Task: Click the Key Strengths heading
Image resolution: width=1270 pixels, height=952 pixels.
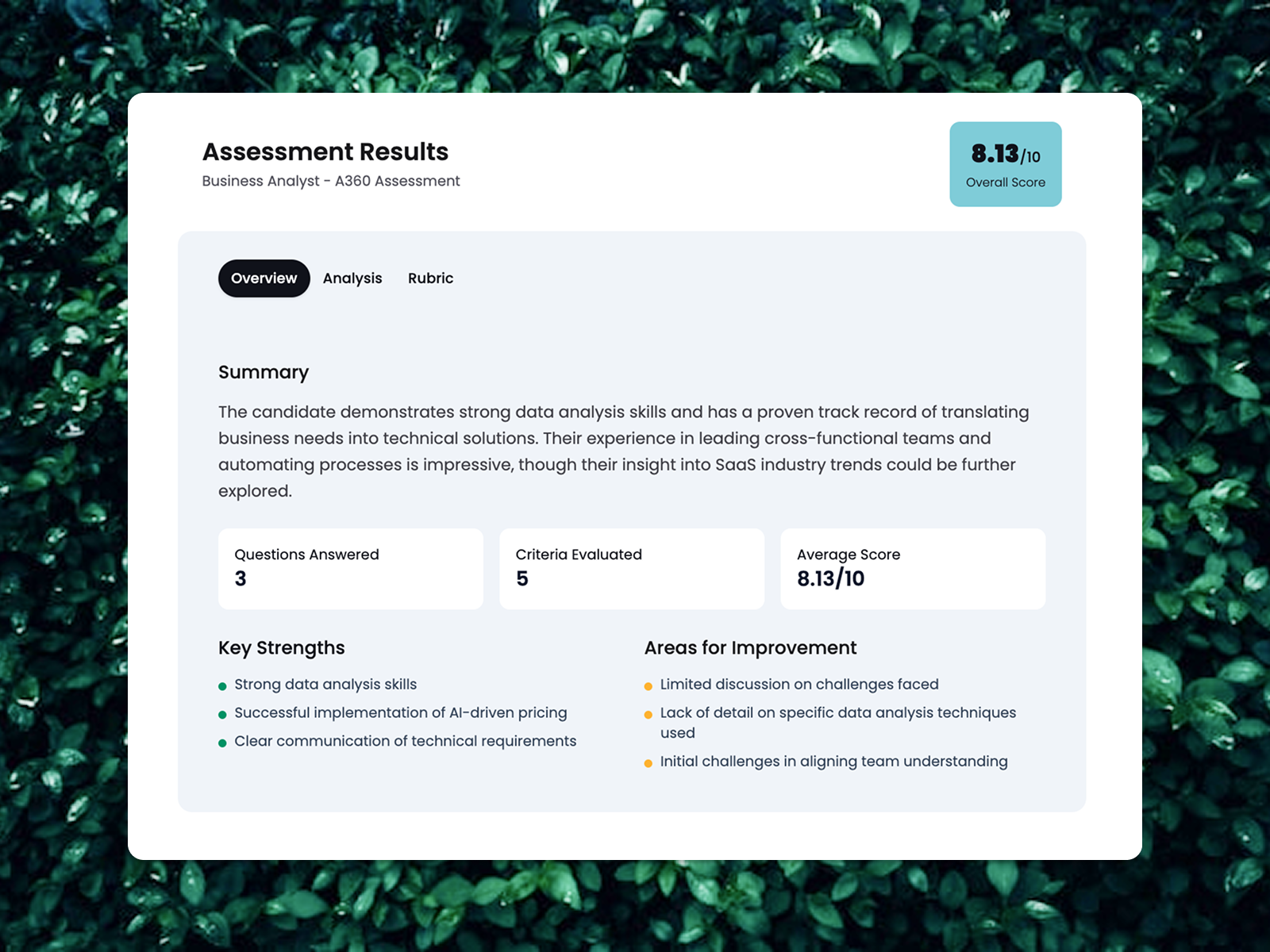Action: 282,648
